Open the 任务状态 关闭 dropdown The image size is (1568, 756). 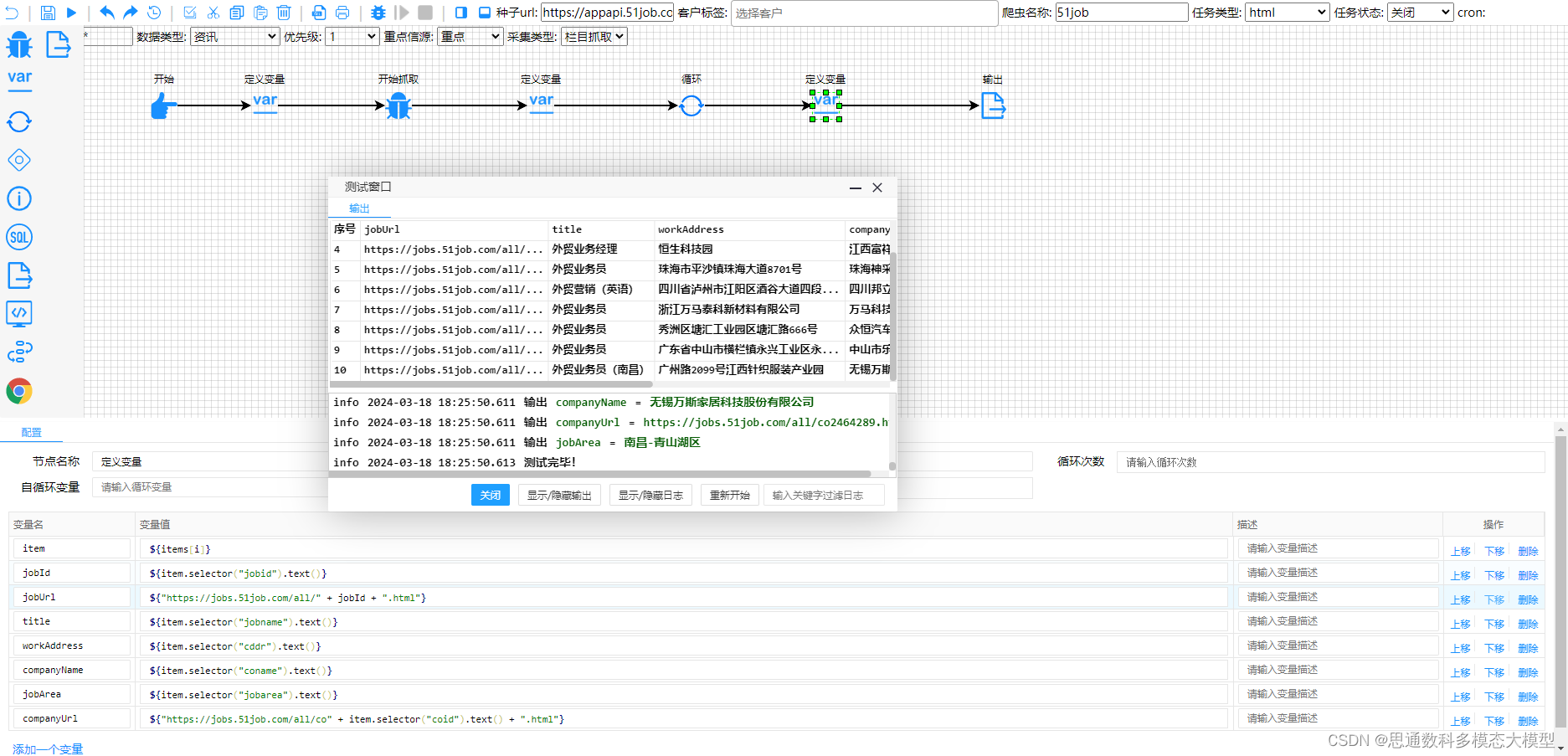pos(1420,12)
